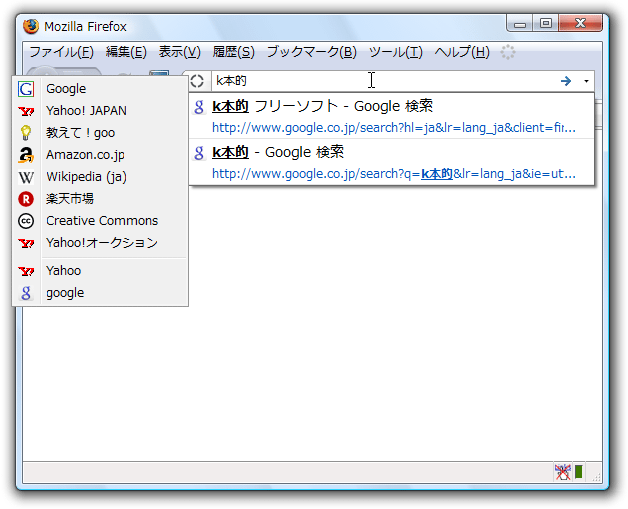Select lowercase google entry at list bottom

pyautogui.click(x=100, y=293)
